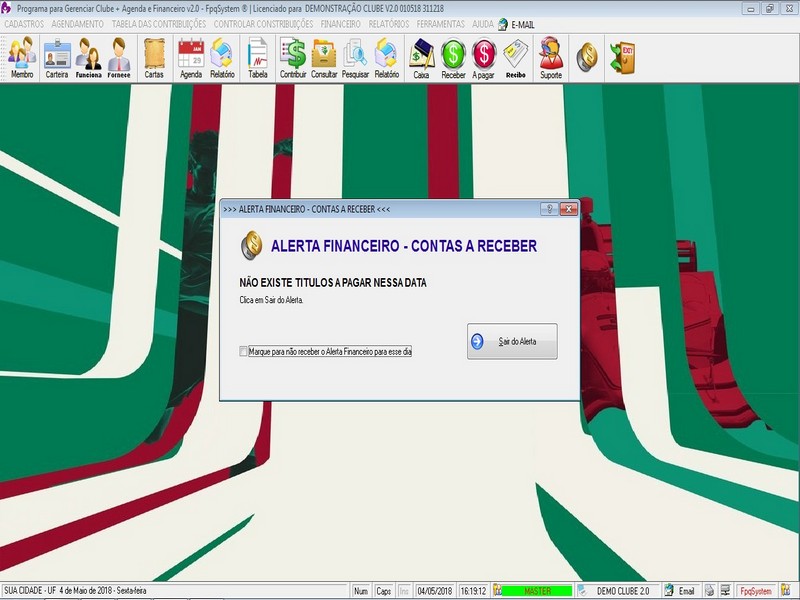800x600 pixels.
Task: Open the RELATÓRIOS menu
Action: (x=389, y=24)
